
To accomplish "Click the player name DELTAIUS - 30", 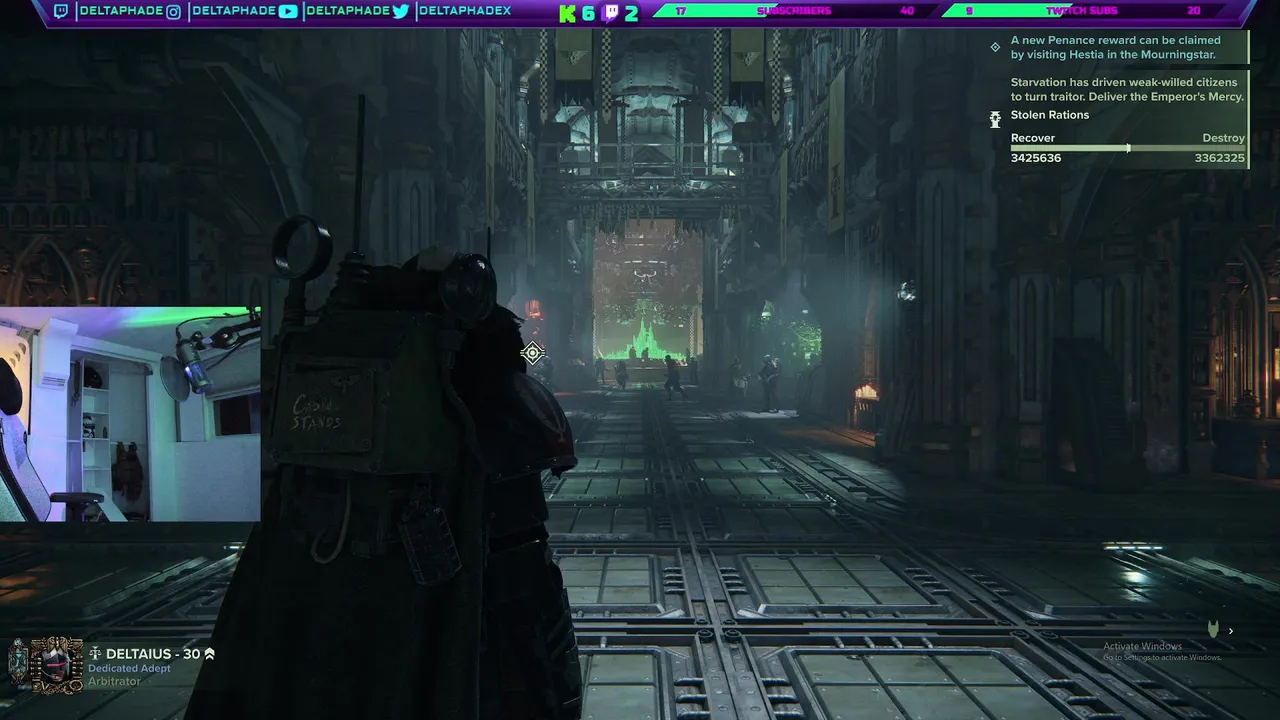I will click(153, 654).
